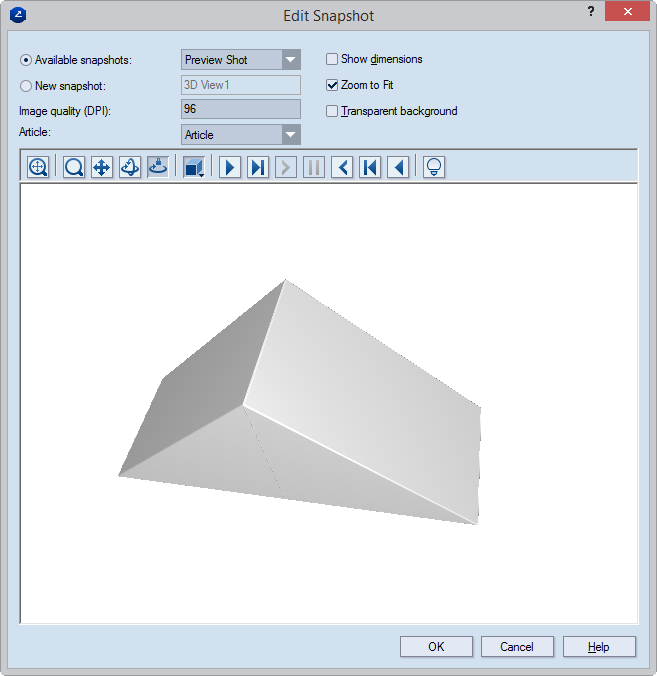The image size is (657, 676).
Task: Click the Zoom to Fit magnifier icon
Action: 38,167
